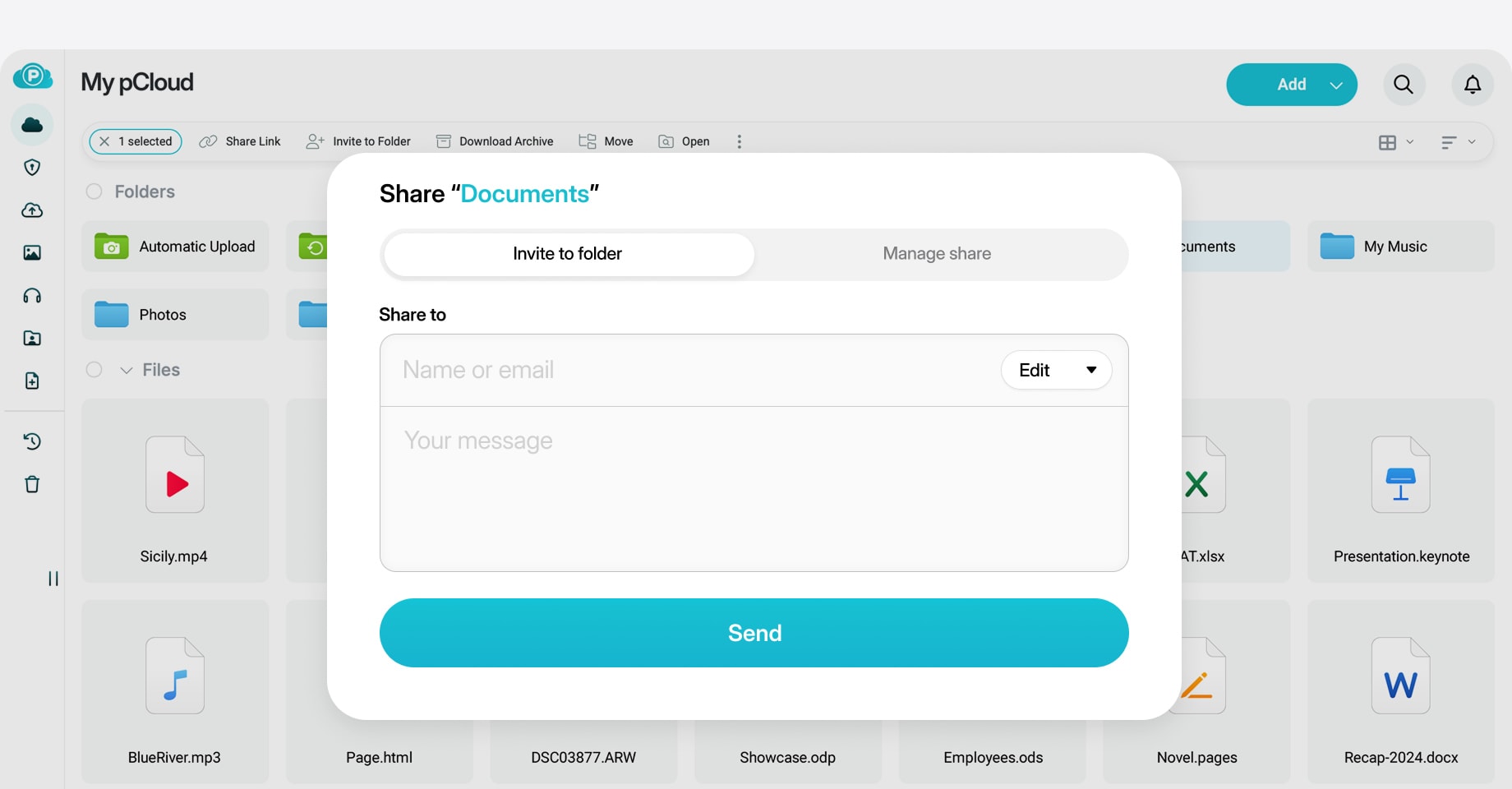The image size is (1512, 789).
Task: Click the Name or email field
Action: (690, 370)
